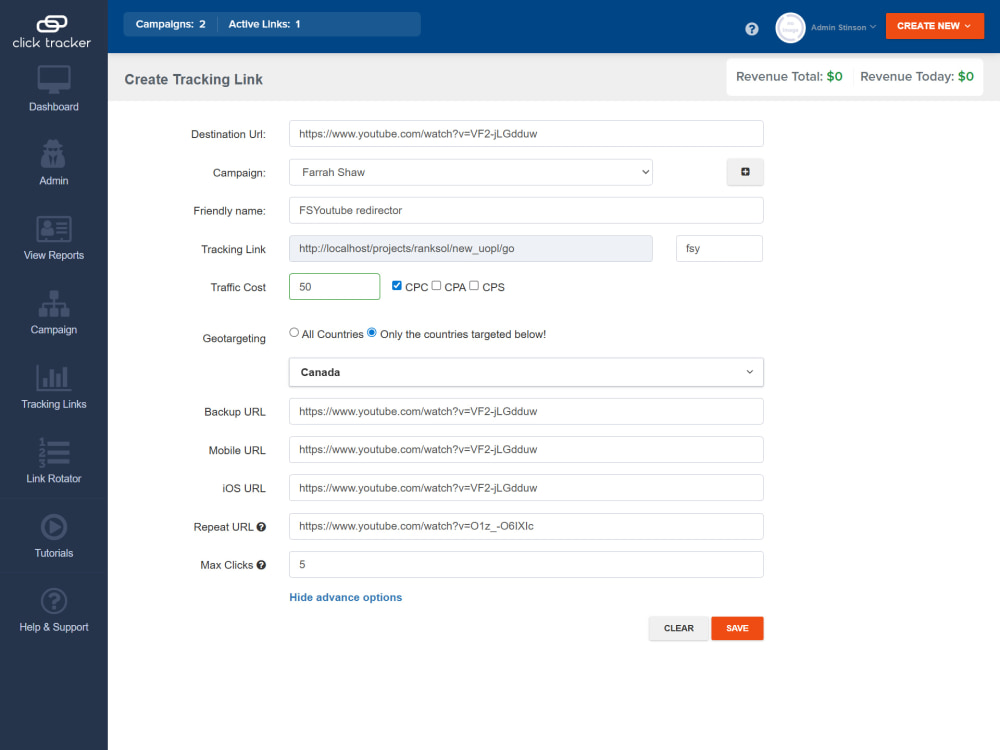Click the Friendly name input field

(x=526, y=210)
